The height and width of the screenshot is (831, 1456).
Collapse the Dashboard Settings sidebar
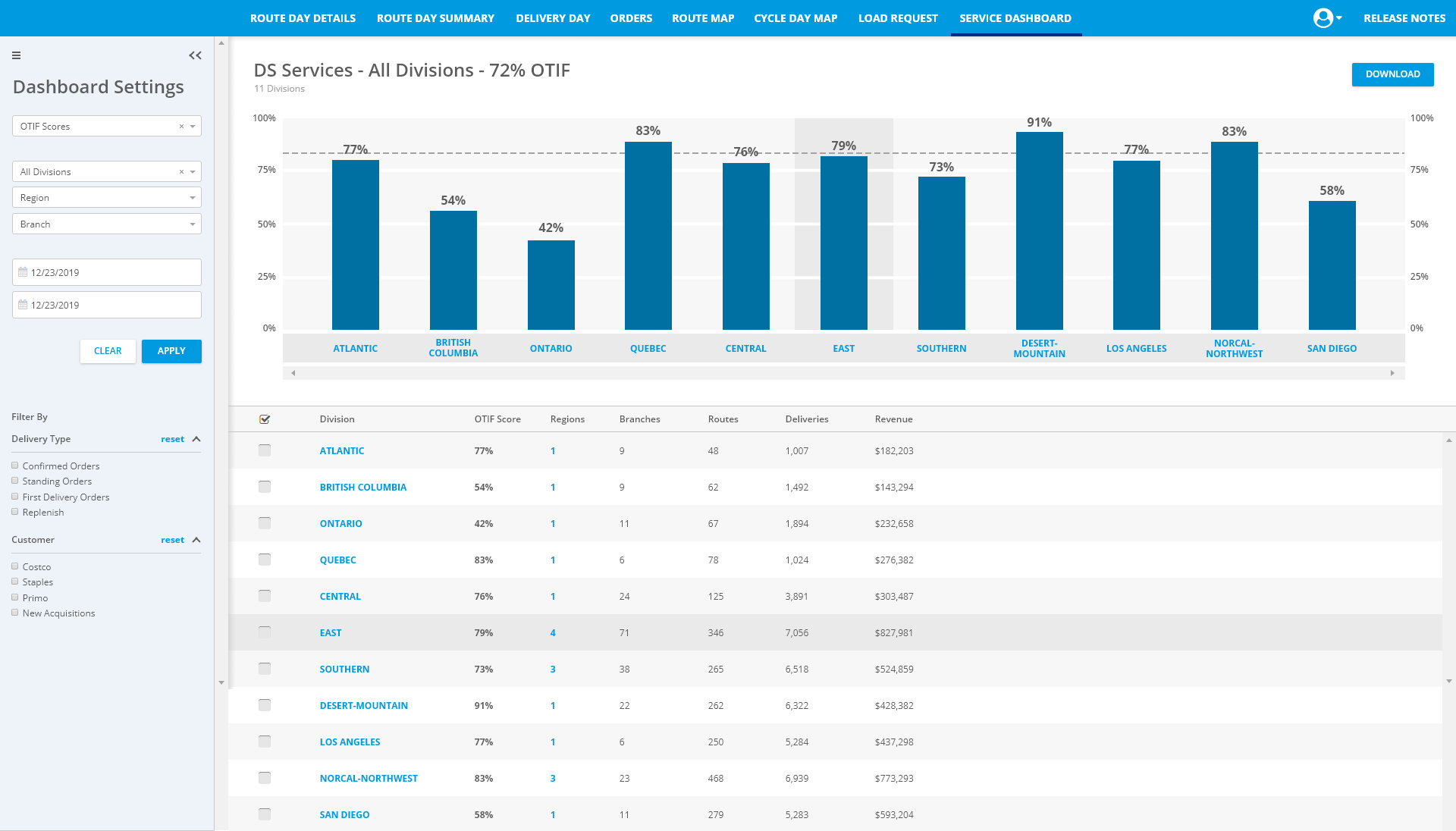[195, 55]
